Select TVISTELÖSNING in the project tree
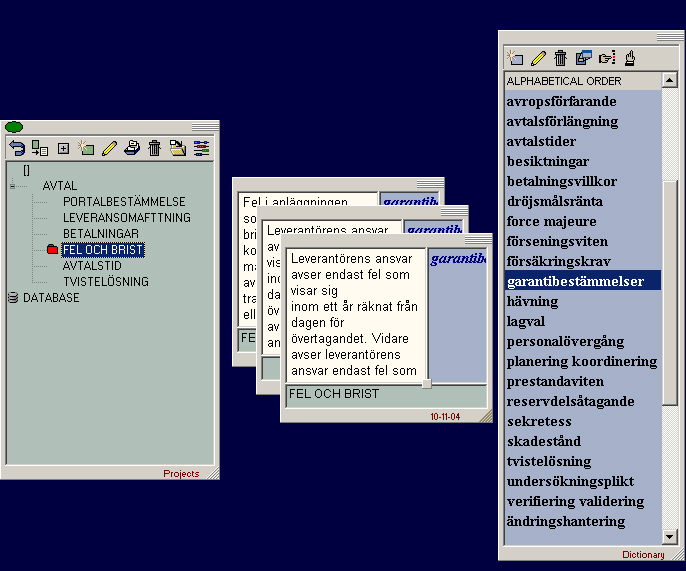 coord(105,281)
